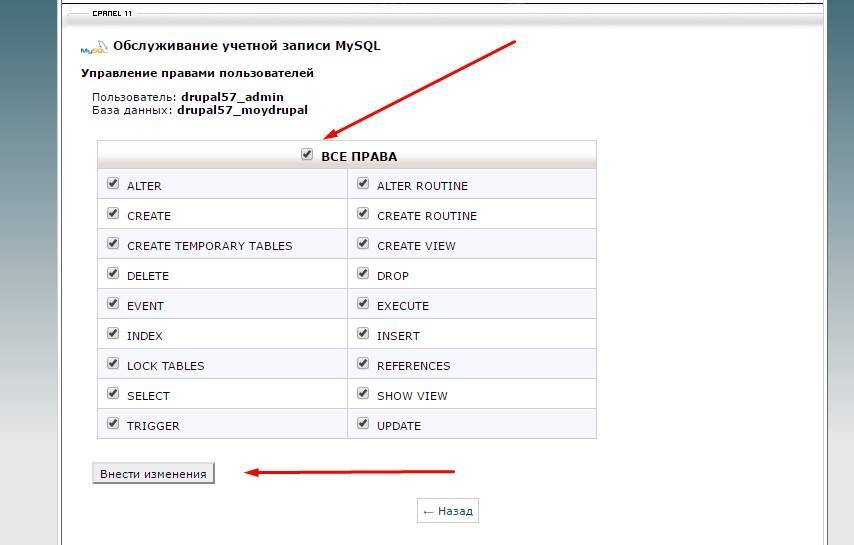
Task: Uncheck the ALTER ROUTINE checkbox
Action: [363, 183]
